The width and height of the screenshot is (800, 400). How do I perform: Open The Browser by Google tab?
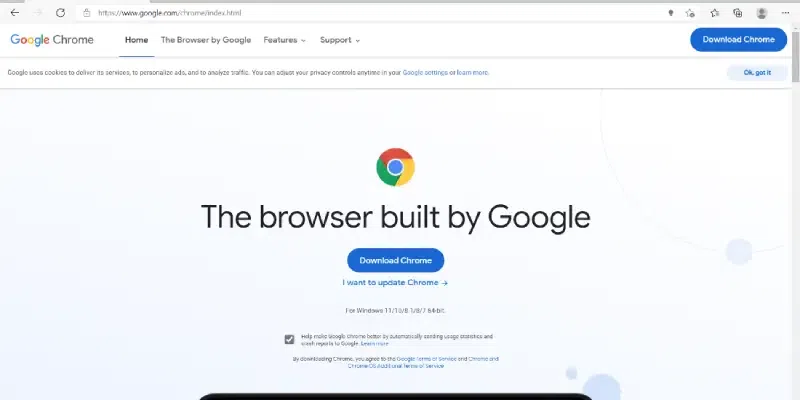pos(206,40)
